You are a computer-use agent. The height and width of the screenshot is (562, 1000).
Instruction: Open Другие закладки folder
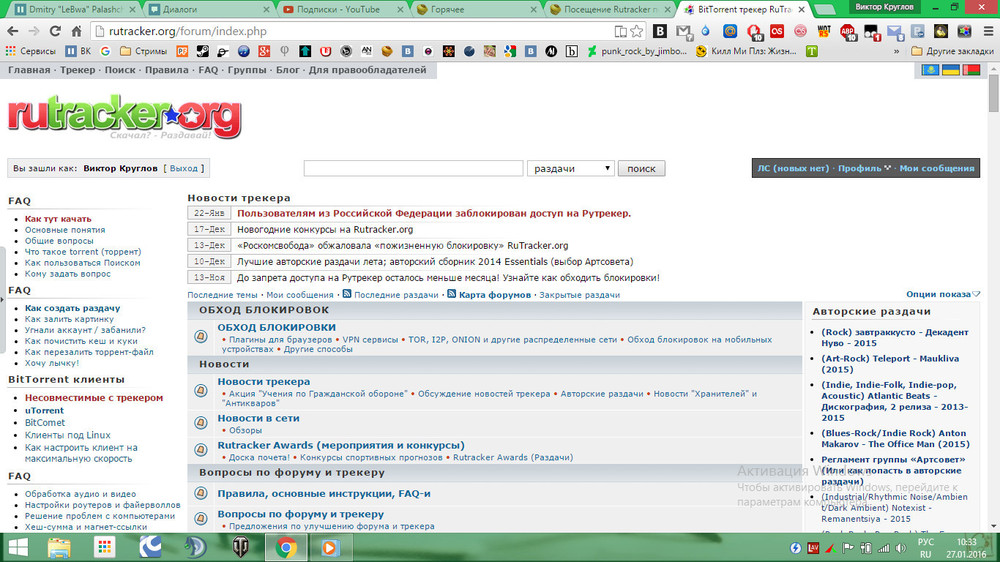pos(953,51)
